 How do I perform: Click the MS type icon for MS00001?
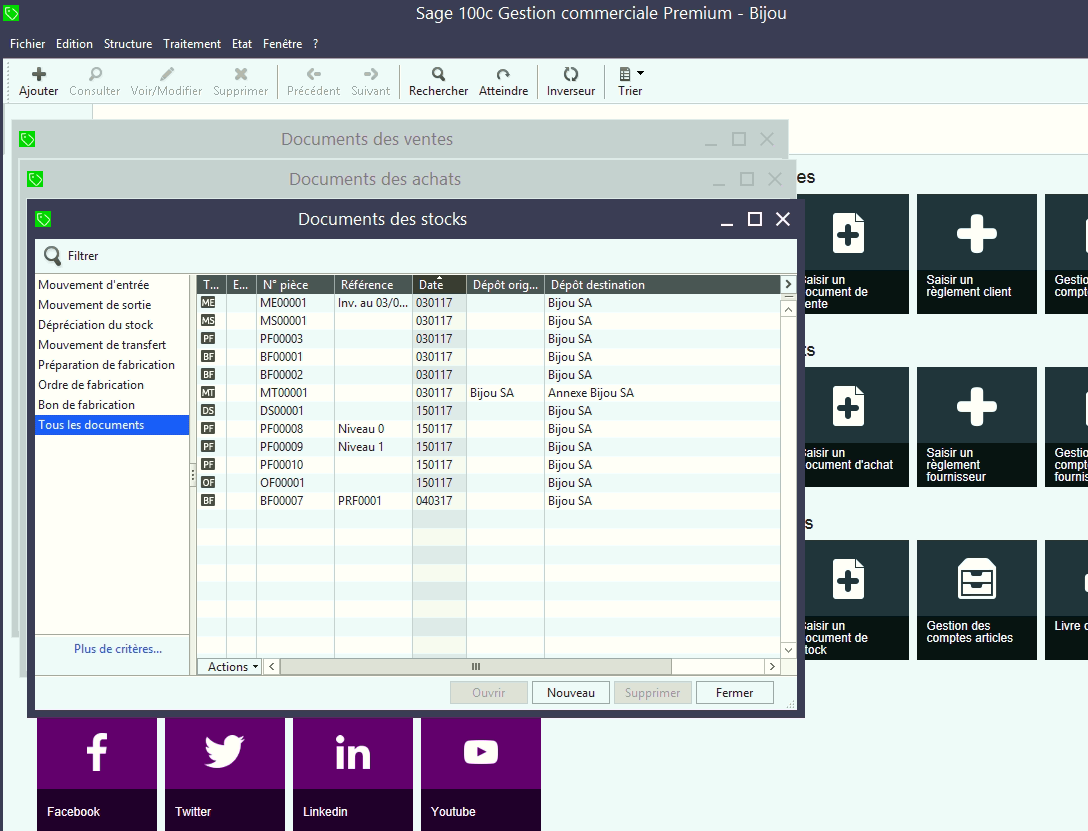point(208,320)
